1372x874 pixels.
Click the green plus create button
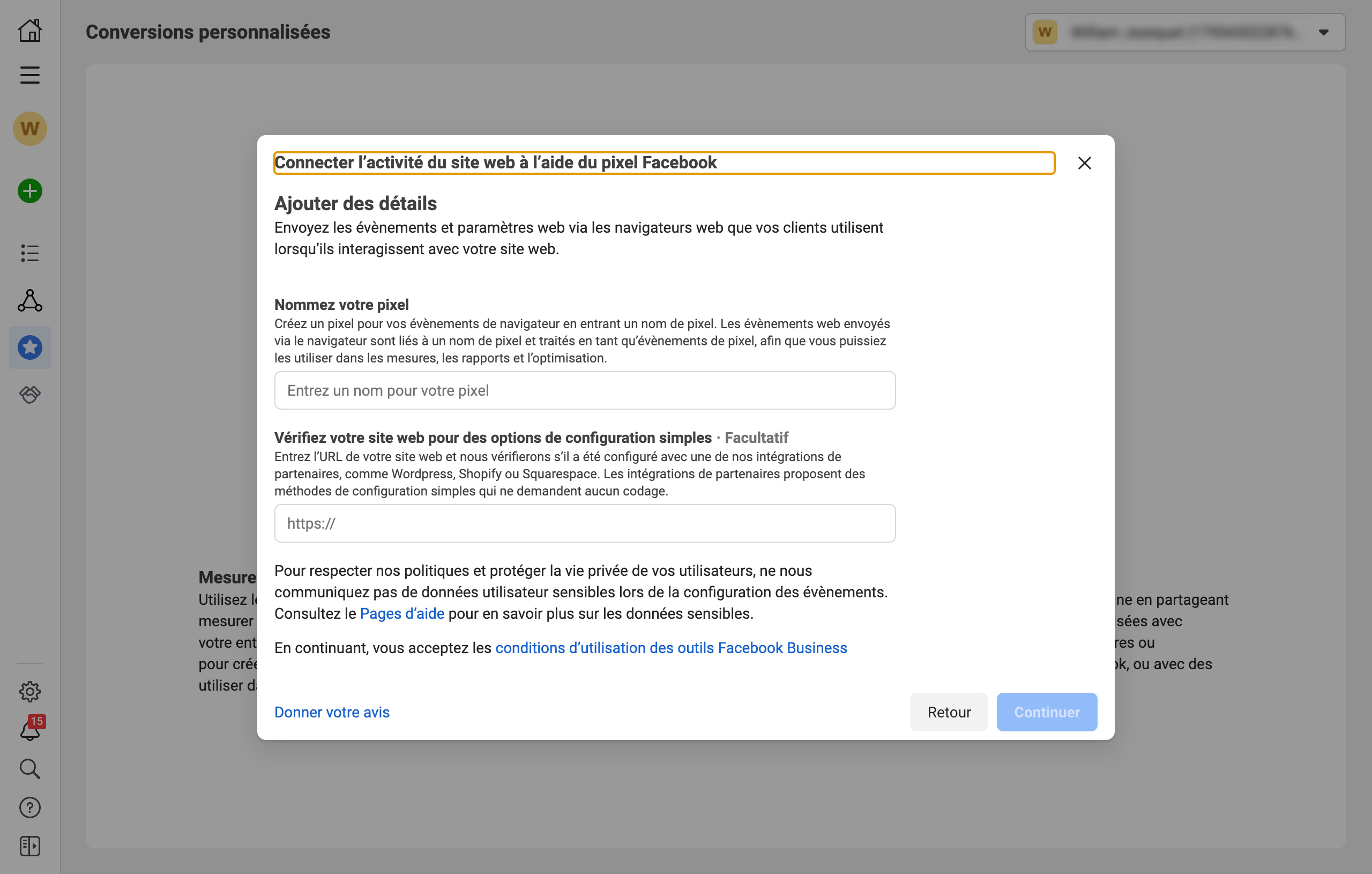click(29, 191)
